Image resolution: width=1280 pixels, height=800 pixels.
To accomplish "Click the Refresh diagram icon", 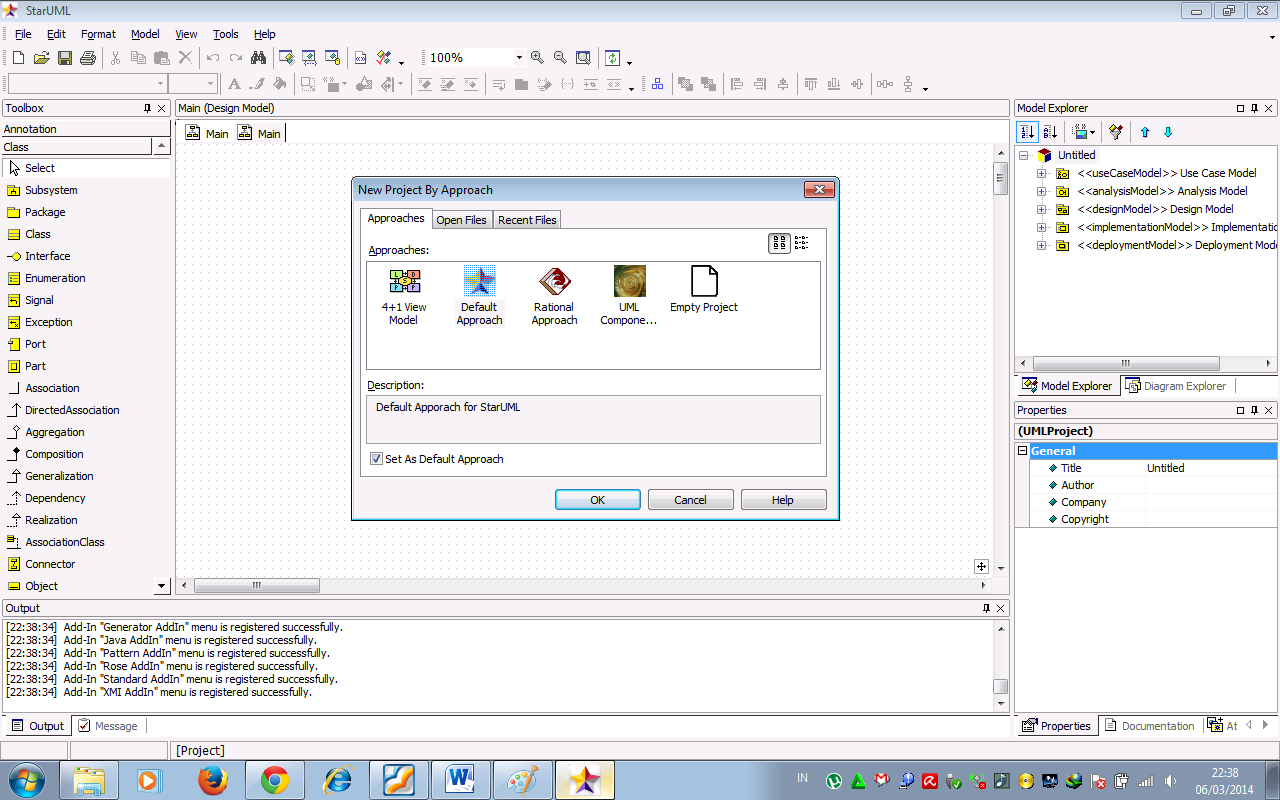I will 613,58.
